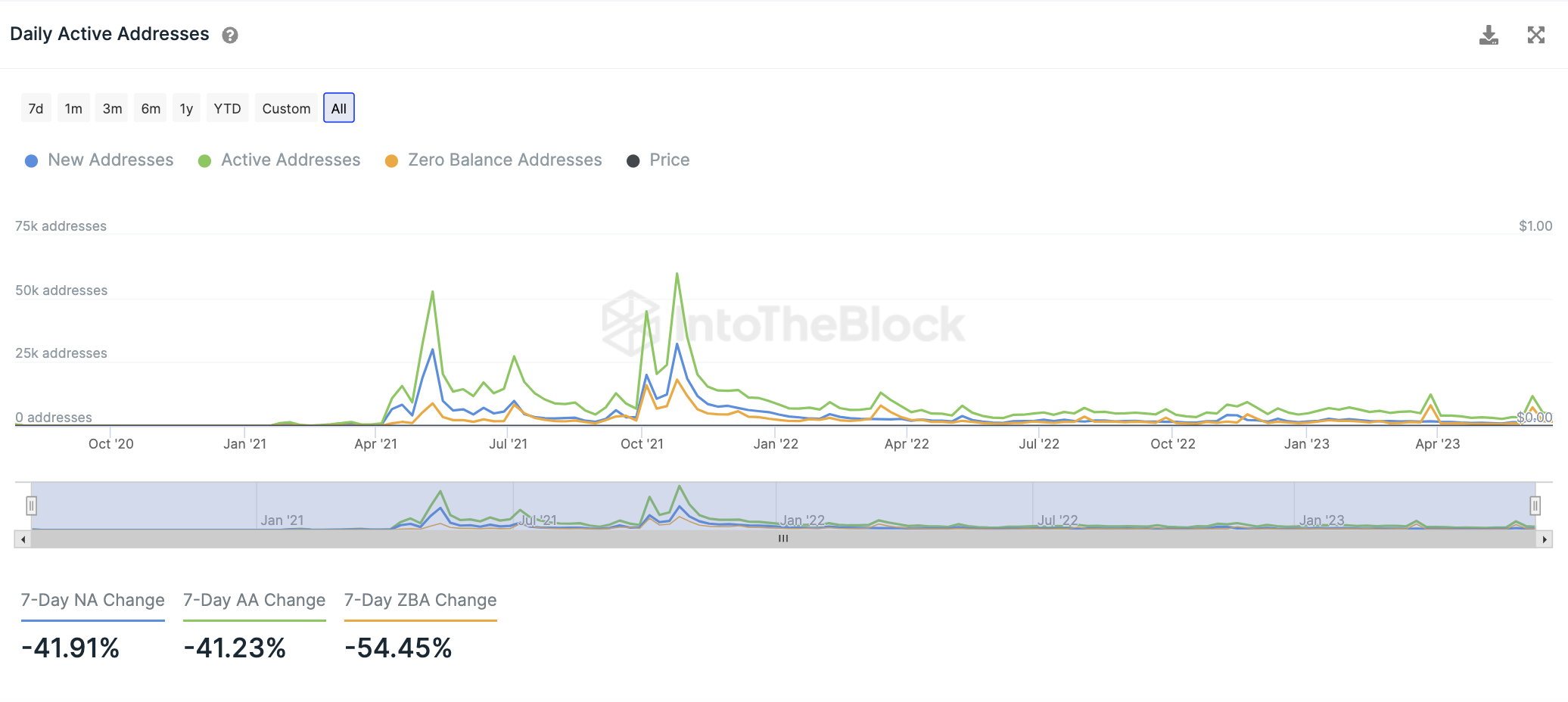The height and width of the screenshot is (702, 1568).
Task: Expand chart to fullscreen
Action: [x=1535, y=35]
